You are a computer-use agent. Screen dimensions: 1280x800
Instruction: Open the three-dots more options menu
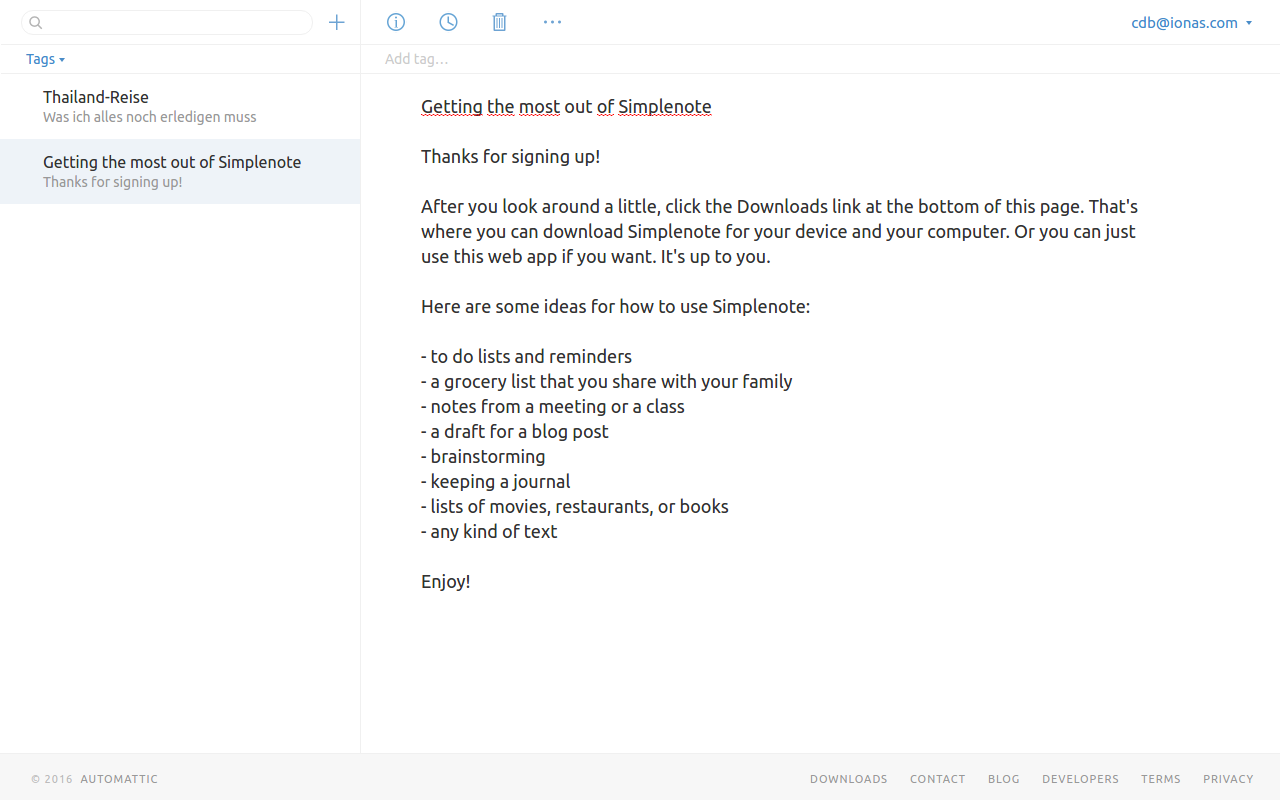(553, 22)
